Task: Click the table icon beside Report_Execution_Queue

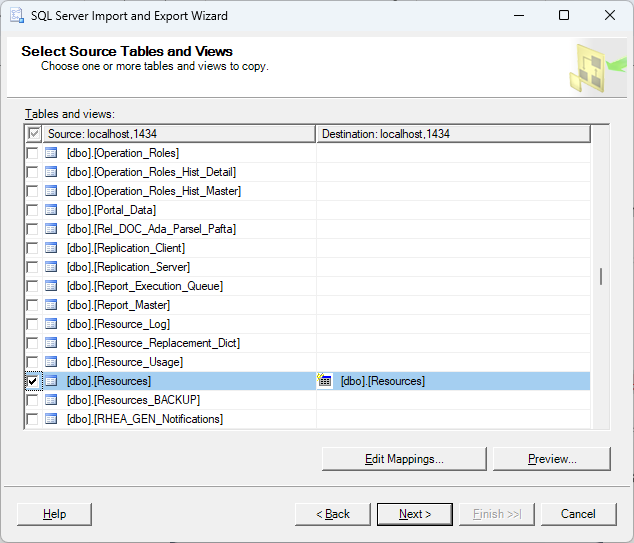Action: tap(51, 286)
